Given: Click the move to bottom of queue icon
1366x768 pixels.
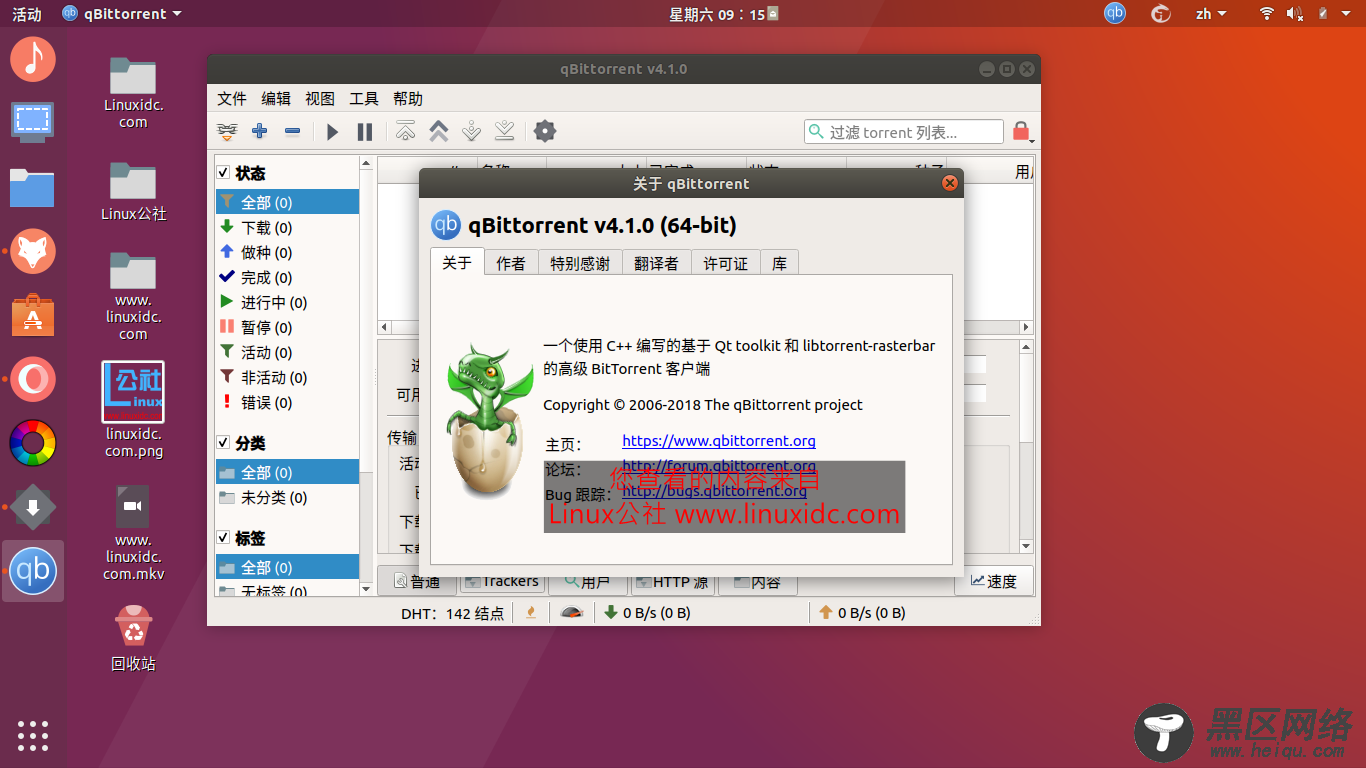Looking at the screenshot, I should [x=505, y=131].
